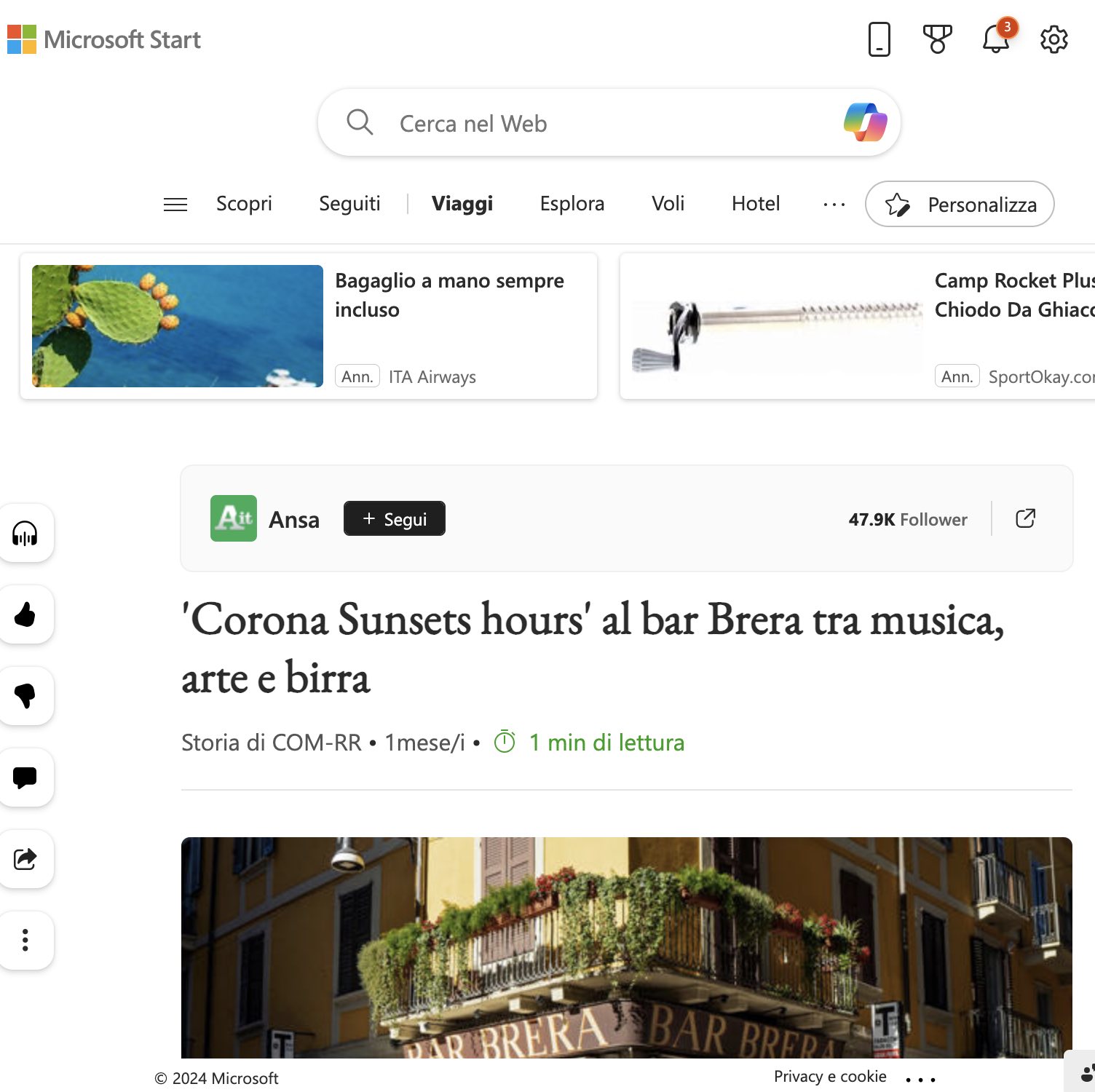Open the settings gear icon

1054,39
